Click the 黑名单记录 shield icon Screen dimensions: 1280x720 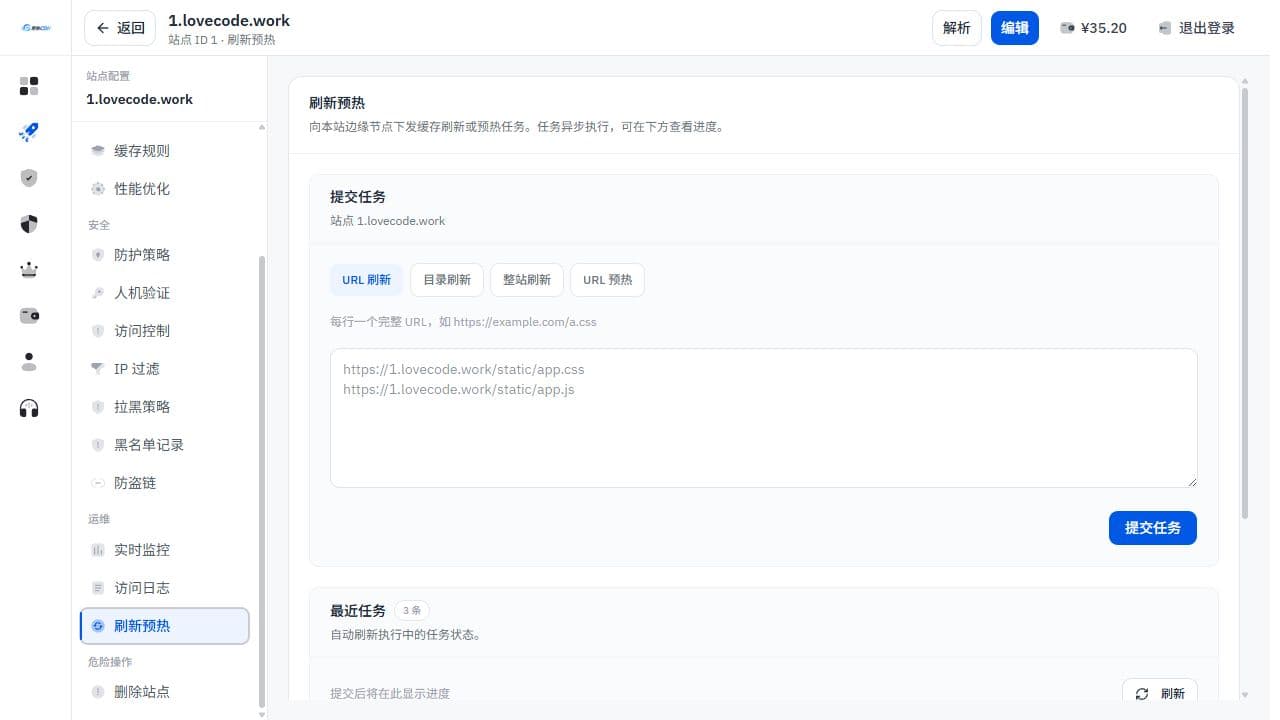98,445
